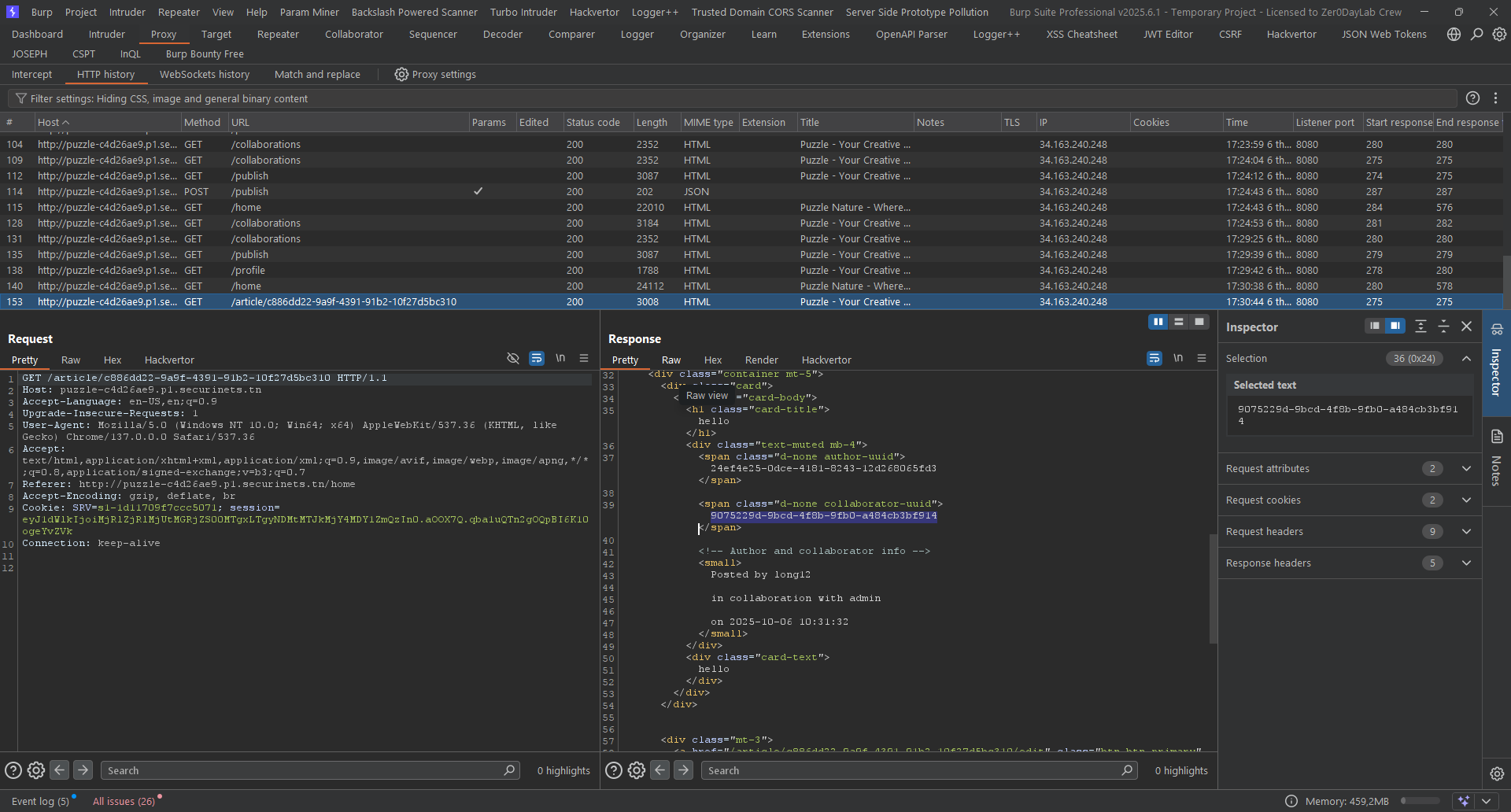This screenshot has height=812, width=1511.
Task: Open filter settings funnel icon
Action: (x=21, y=99)
